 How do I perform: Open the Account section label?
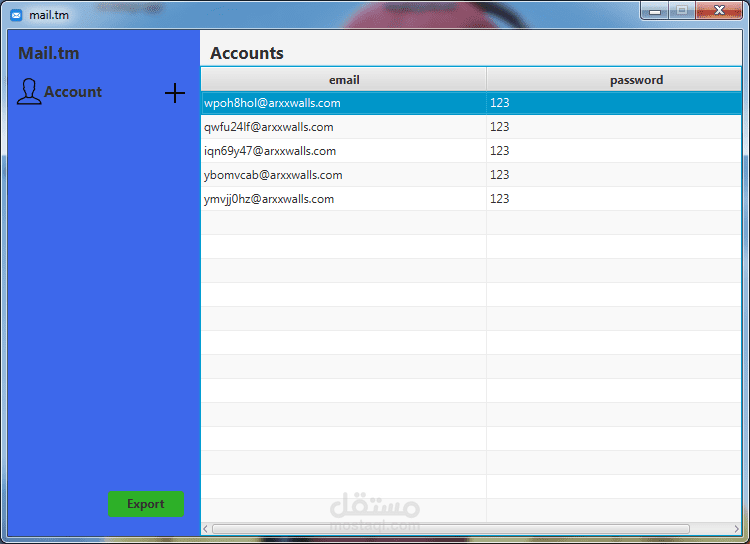click(73, 91)
